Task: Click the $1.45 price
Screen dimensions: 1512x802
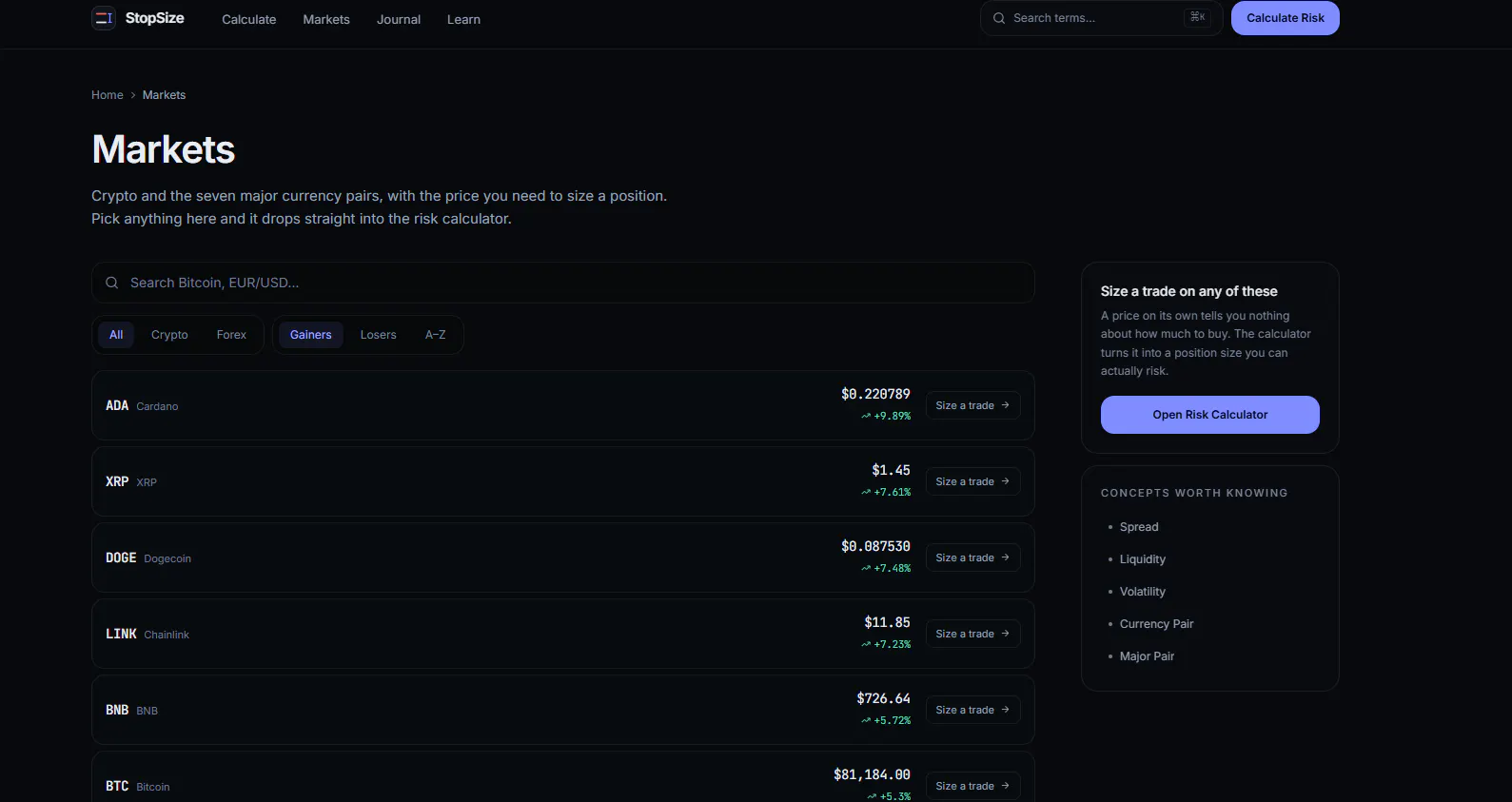Action: pyautogui.click(x=891, y=470)
